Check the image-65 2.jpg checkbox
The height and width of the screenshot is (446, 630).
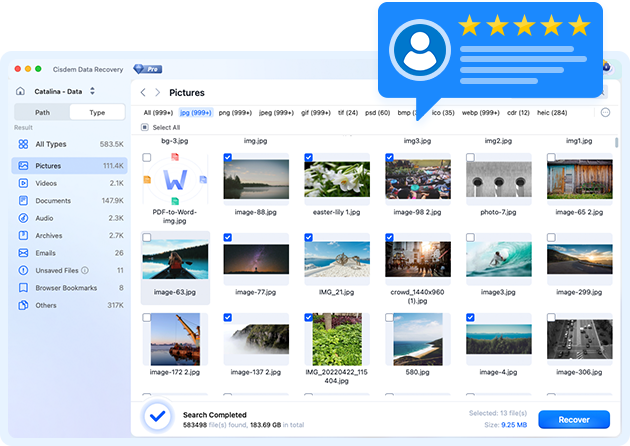[551, 158]
